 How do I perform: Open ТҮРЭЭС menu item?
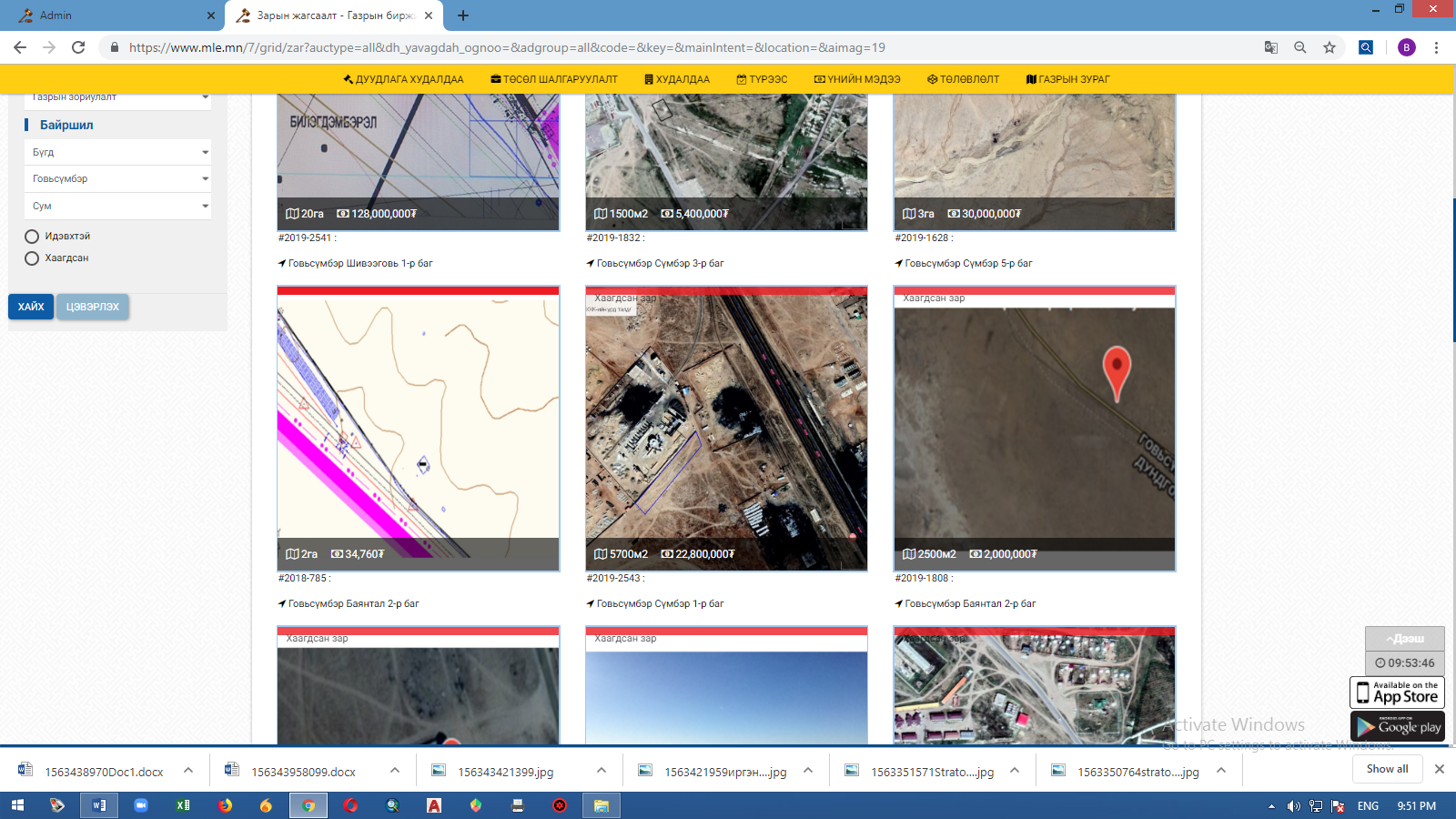click(x=762, y=79)
